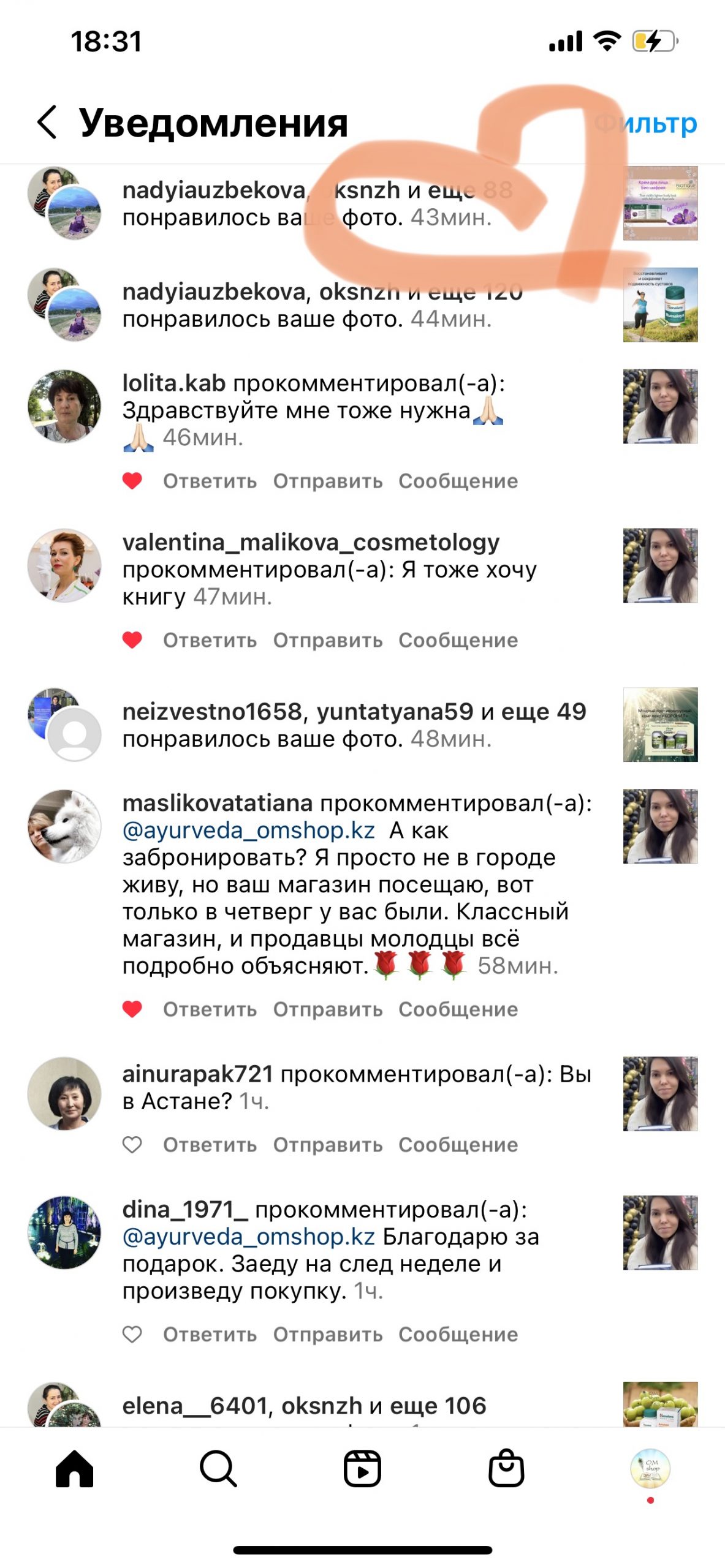Like ainurapak721's comment with the heart

(x=132, y=1145)
